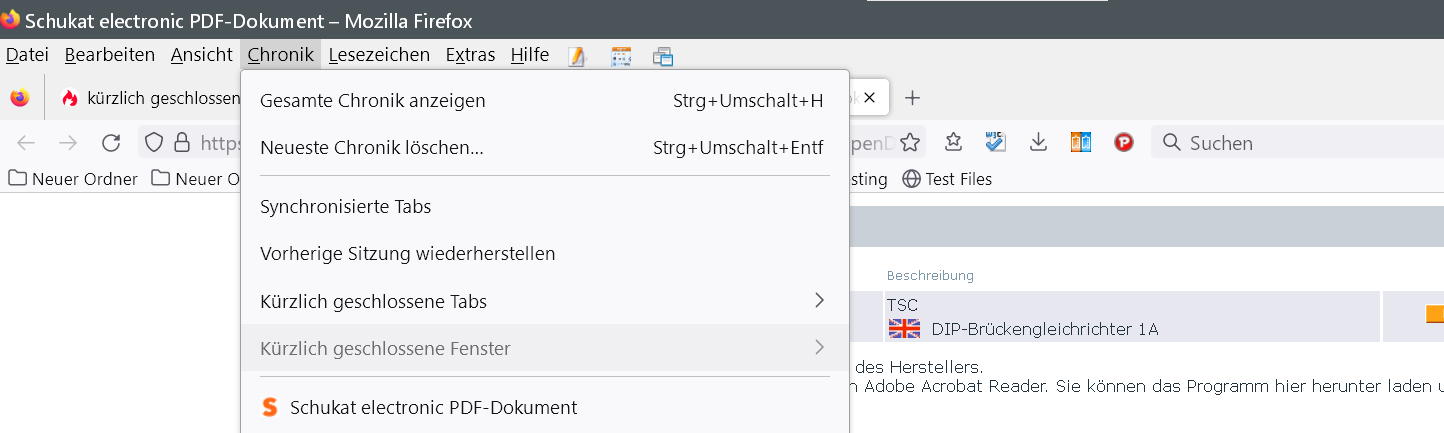
Task: Click the padlock site security icon
Action: coord(181,143)
